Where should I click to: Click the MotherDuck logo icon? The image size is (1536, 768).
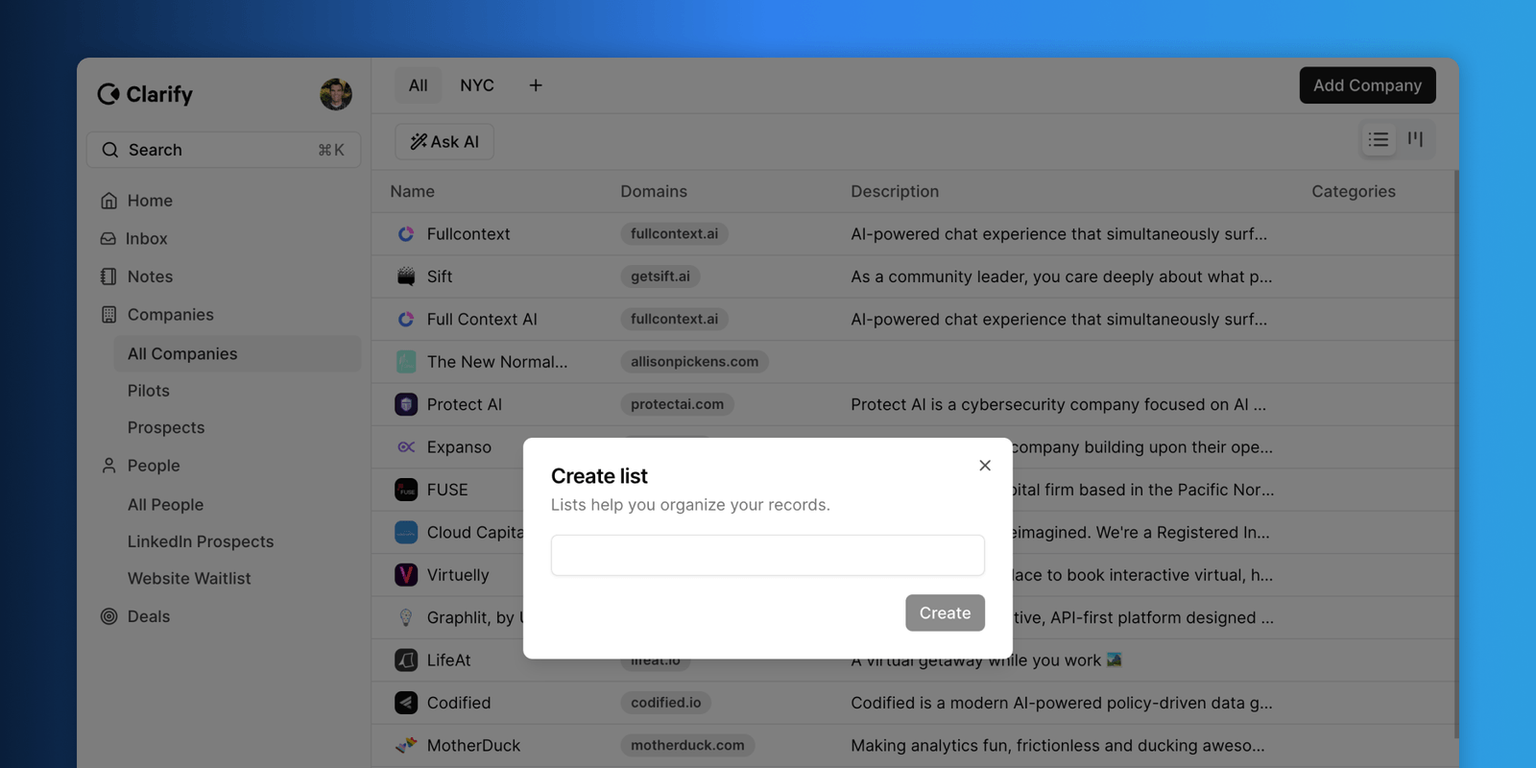click(406, 745)
